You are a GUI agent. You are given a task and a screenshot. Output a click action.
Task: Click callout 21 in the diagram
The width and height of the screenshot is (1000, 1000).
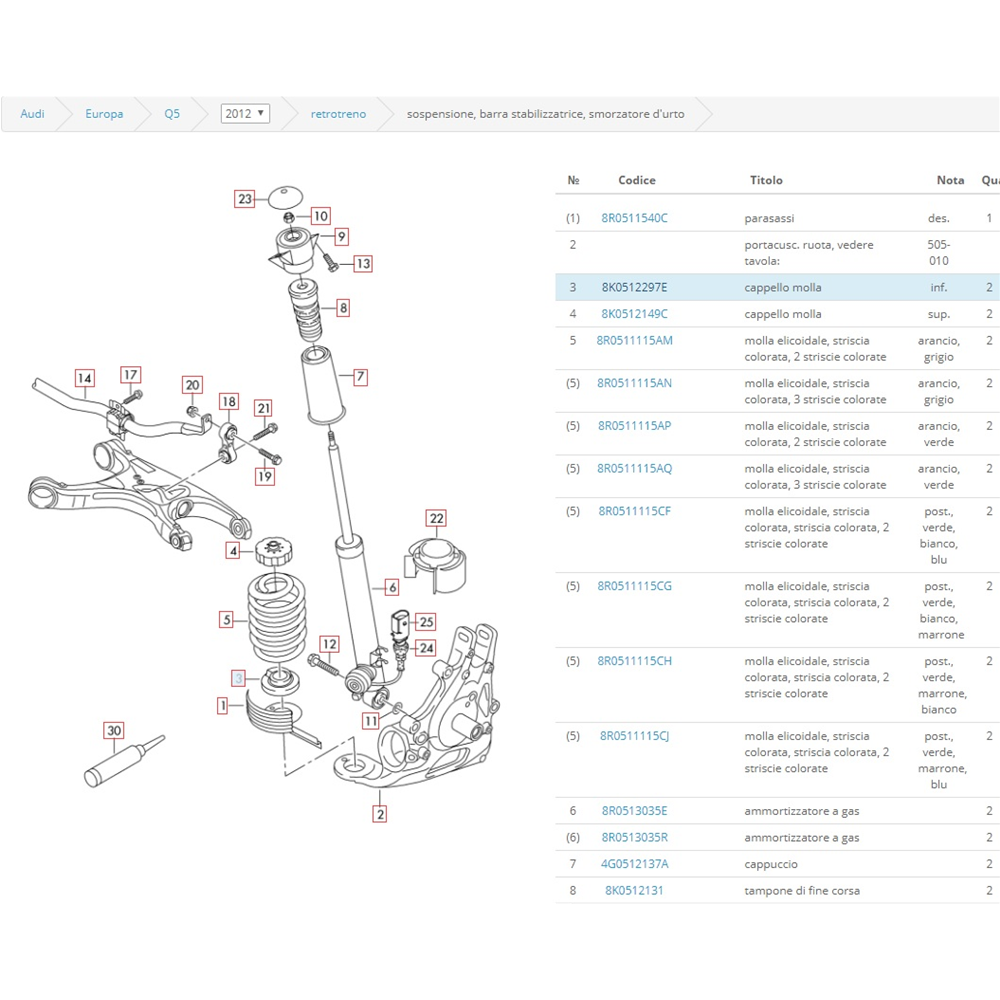tap(263, 408)
